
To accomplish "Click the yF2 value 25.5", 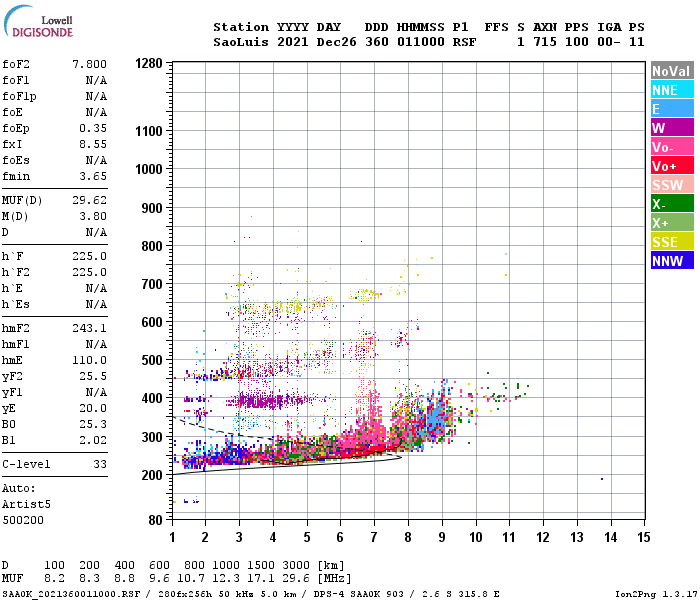I will coord(93,377).
